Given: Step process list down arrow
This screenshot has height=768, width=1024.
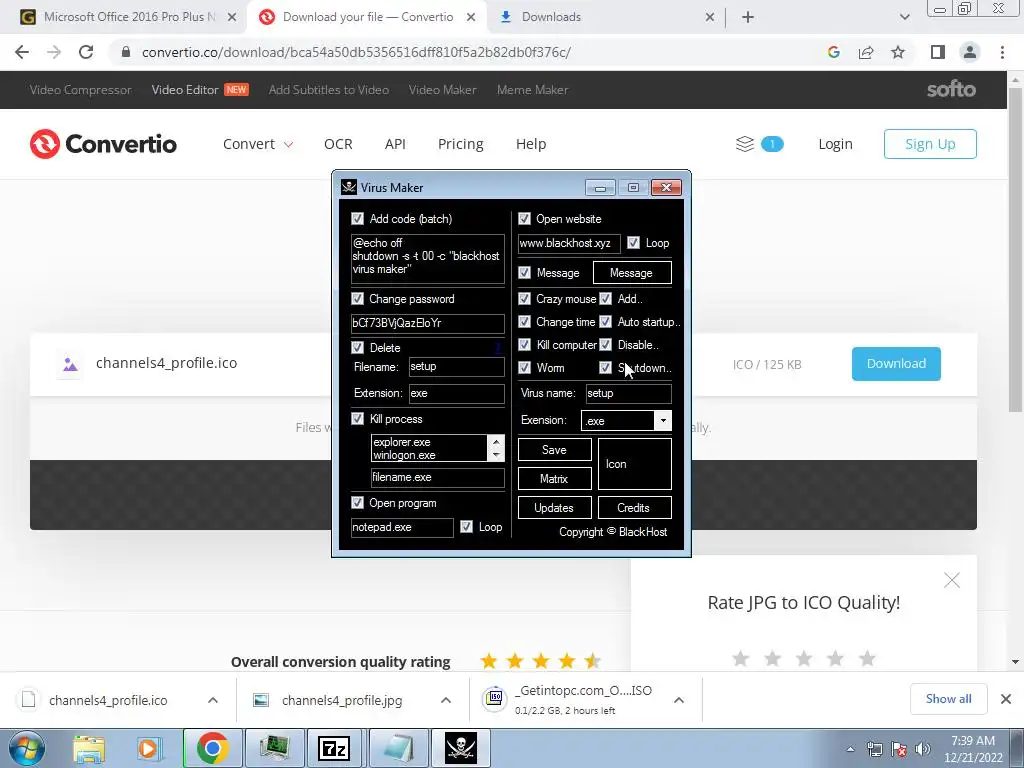Looking at the screenshot, I should coord(496,455).
